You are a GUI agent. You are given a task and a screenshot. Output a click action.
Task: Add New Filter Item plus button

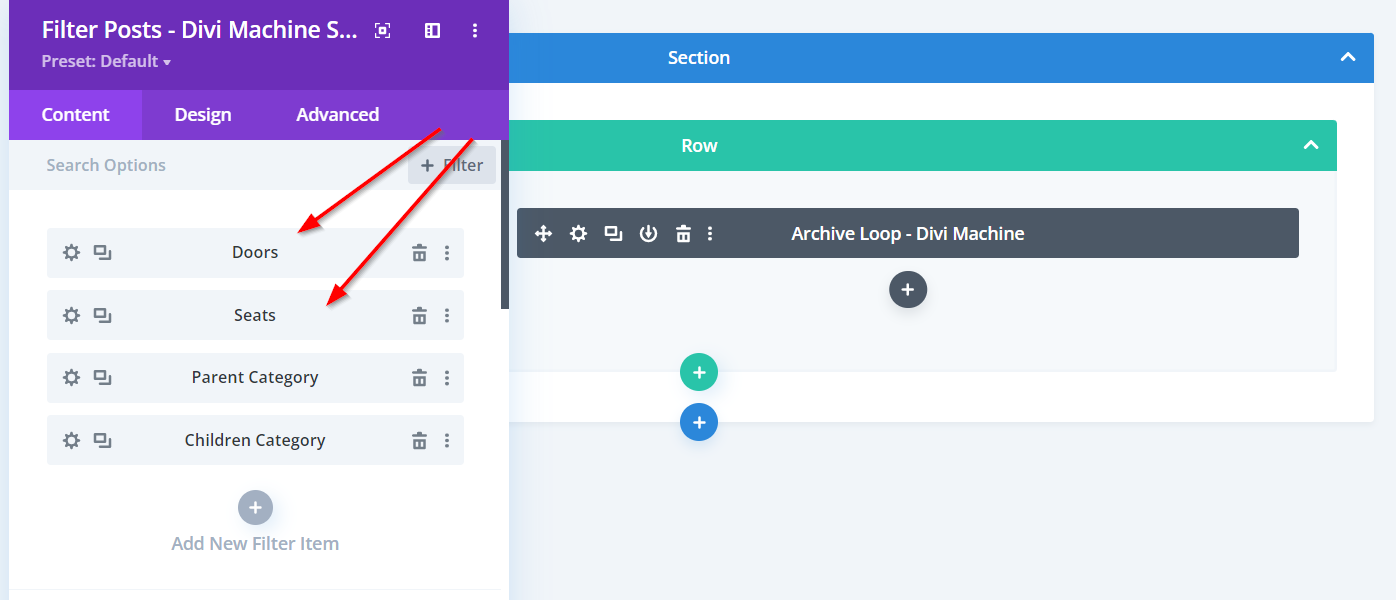(x=255, y=508)
